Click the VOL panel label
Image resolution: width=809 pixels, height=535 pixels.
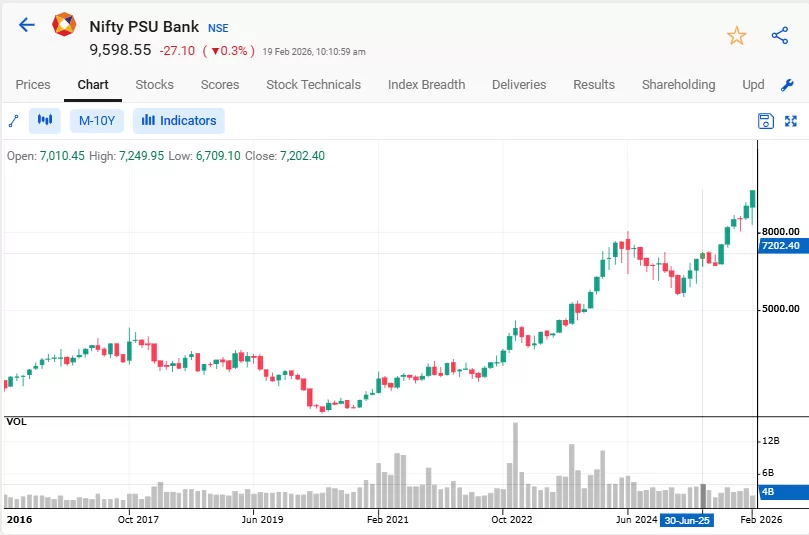click(16, 421)
